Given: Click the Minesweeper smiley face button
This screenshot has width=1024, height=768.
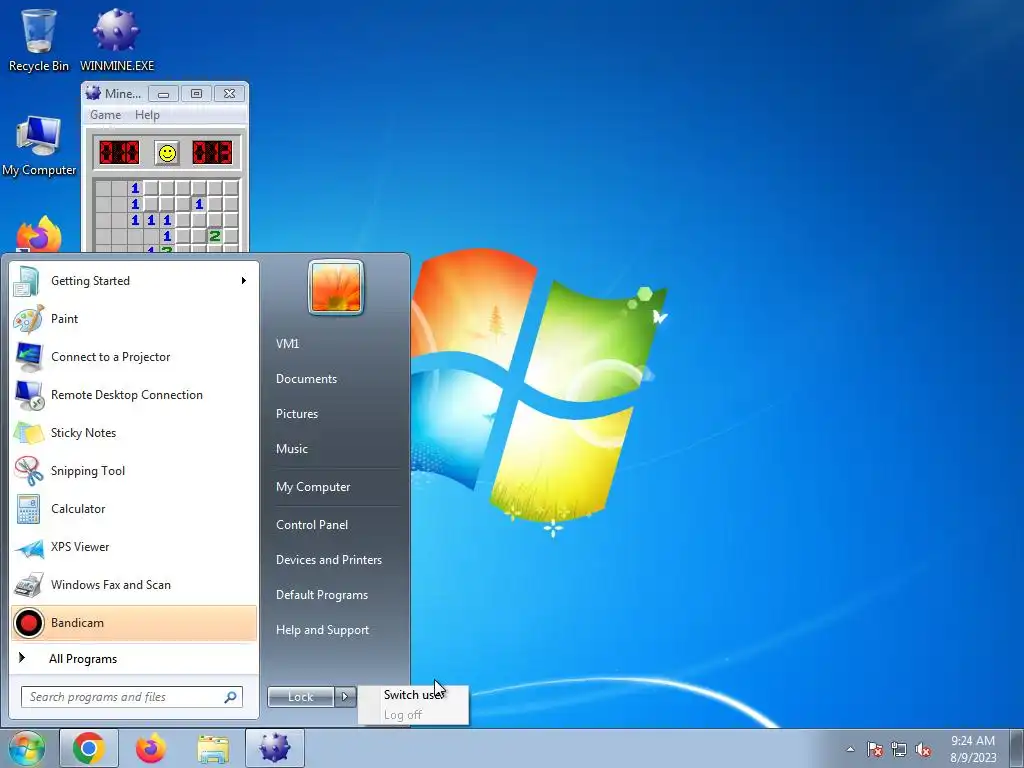Looking at the screenshot, I should click(167, 153).
